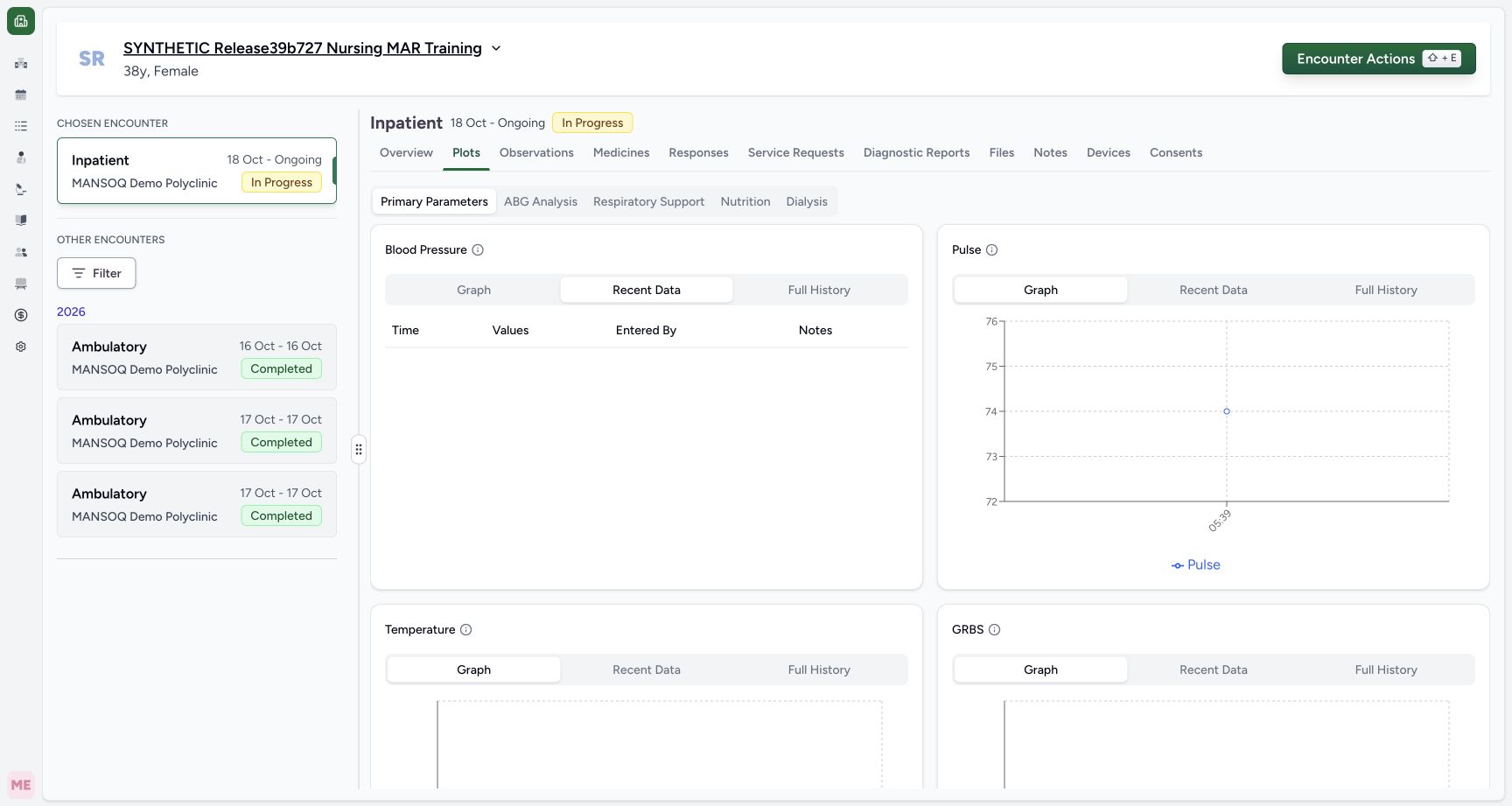Switch Blood Pressure view to Graph

click(473, 290)
